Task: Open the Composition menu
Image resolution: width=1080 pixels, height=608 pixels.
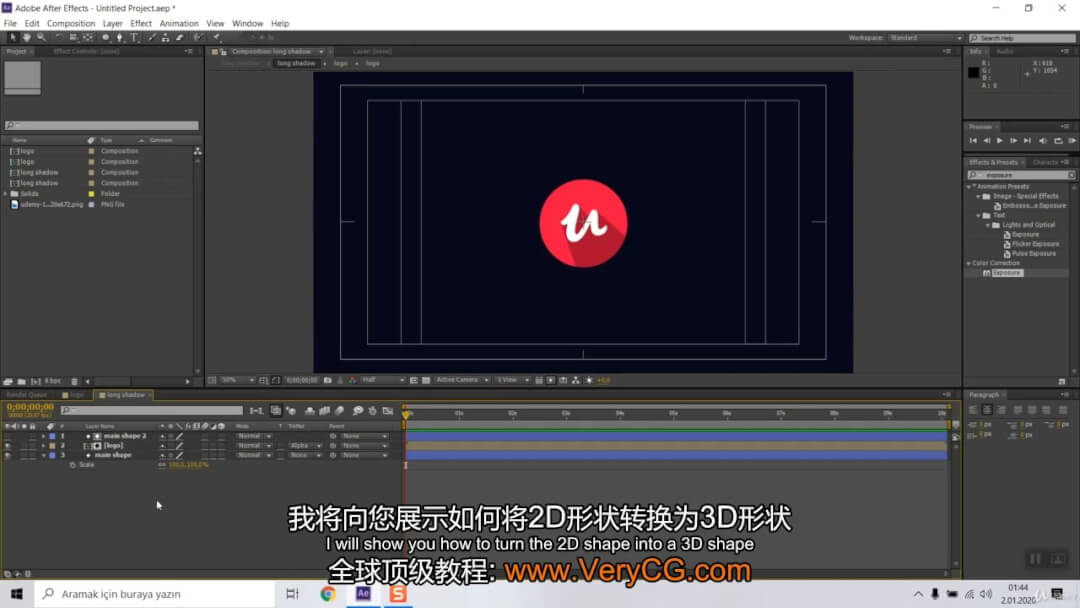Action: point(71,23)
